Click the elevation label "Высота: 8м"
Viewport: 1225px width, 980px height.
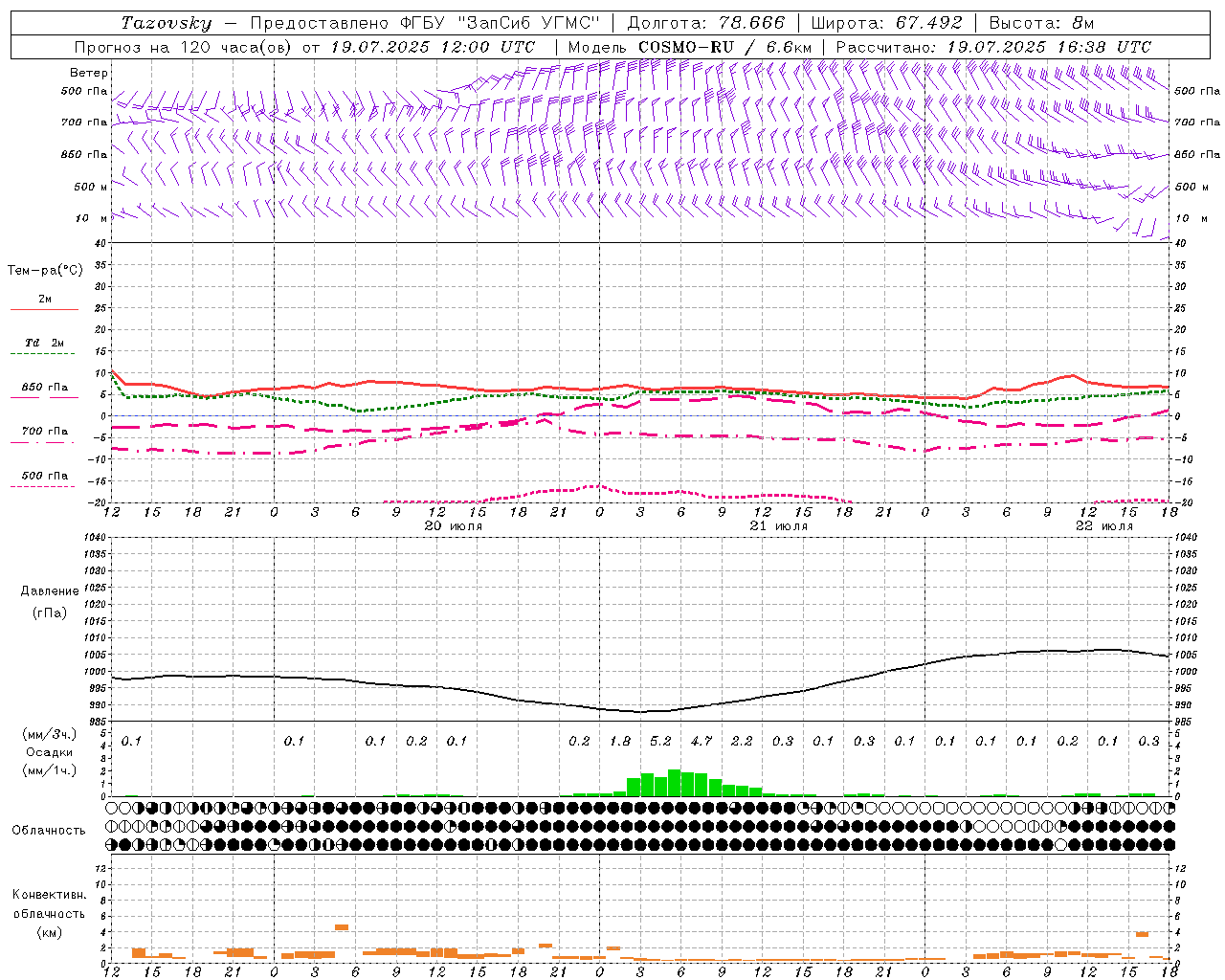tap(1041, 23)
